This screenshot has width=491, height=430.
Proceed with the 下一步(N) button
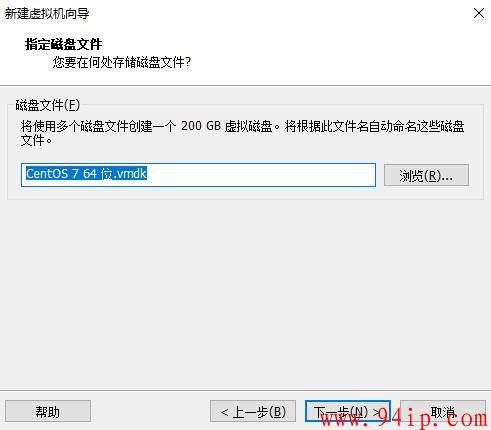click(348, 411)
